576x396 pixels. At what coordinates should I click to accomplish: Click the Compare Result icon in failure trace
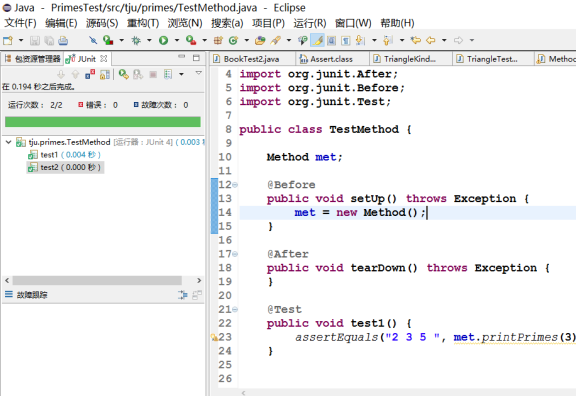point(197,295)
